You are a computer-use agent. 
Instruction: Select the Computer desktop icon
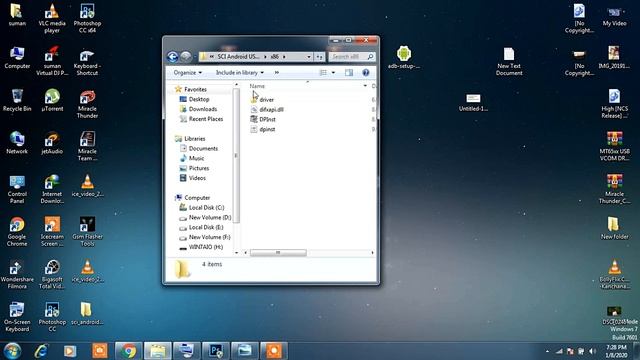pyautogui.click(x=17, y=58)
